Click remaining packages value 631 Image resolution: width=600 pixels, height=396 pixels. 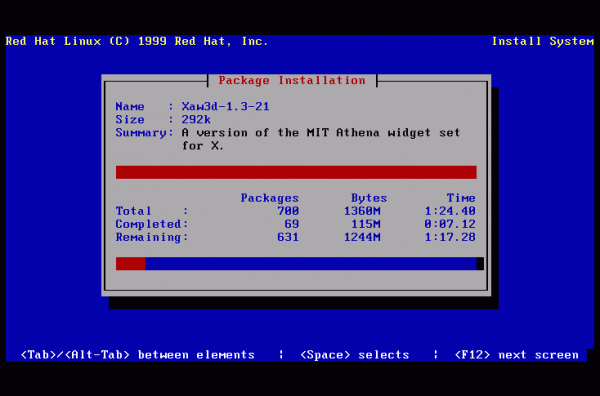point(288,237)
